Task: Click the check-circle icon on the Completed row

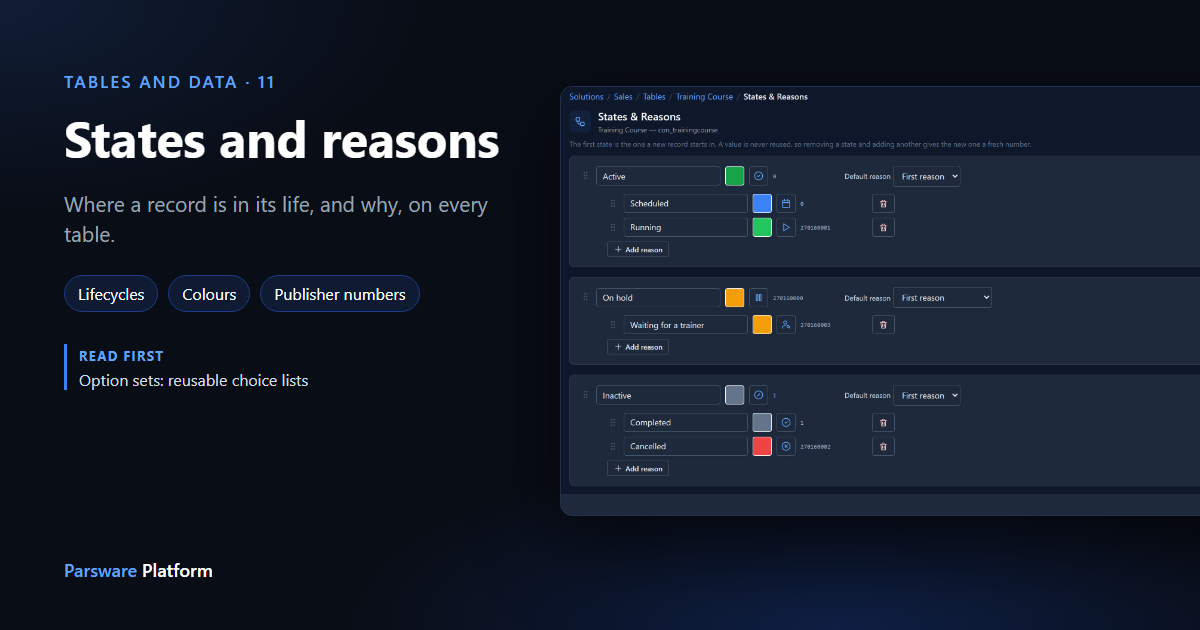Action: [x=786, y=422]
